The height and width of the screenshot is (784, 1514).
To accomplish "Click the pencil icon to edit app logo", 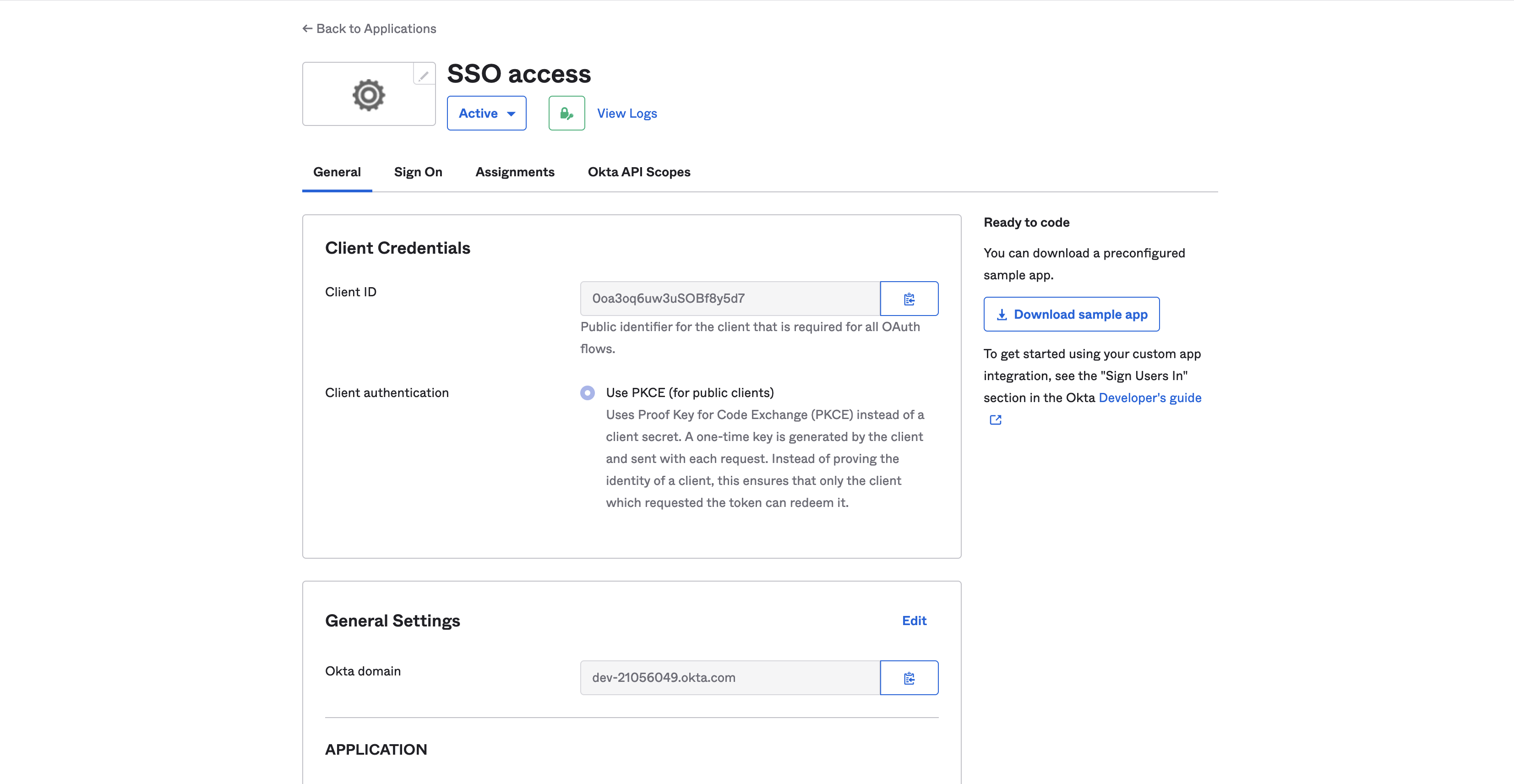I will coord(424,75).
